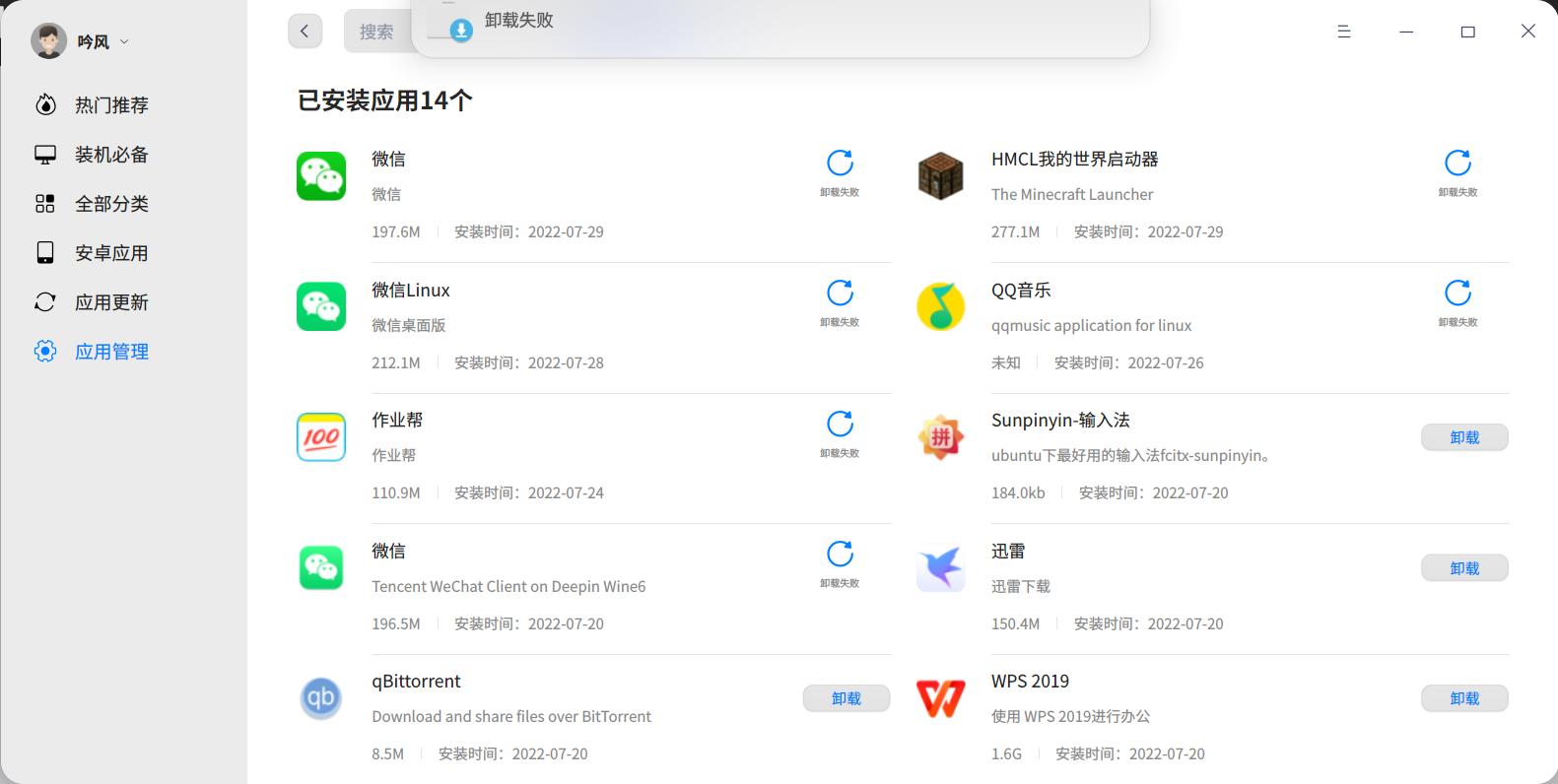Uninstall Sunpinyin-输入法 with 卸载 button
This screenshot has width=1558, height=784.
(x=1464, y=437)
